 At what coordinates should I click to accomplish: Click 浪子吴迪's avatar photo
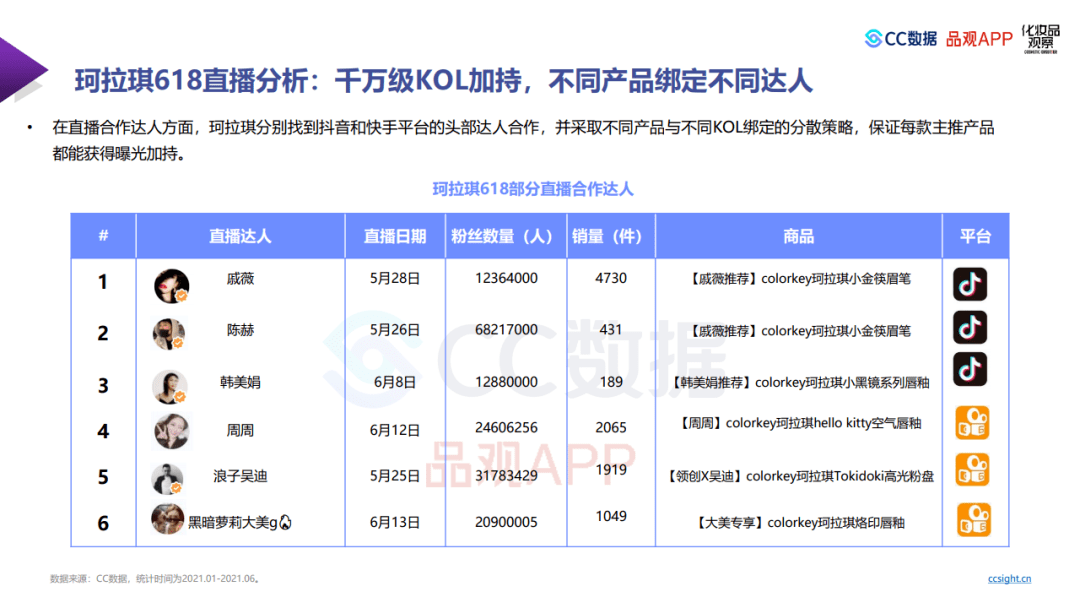pyautogui.click(x=167, y=479)
